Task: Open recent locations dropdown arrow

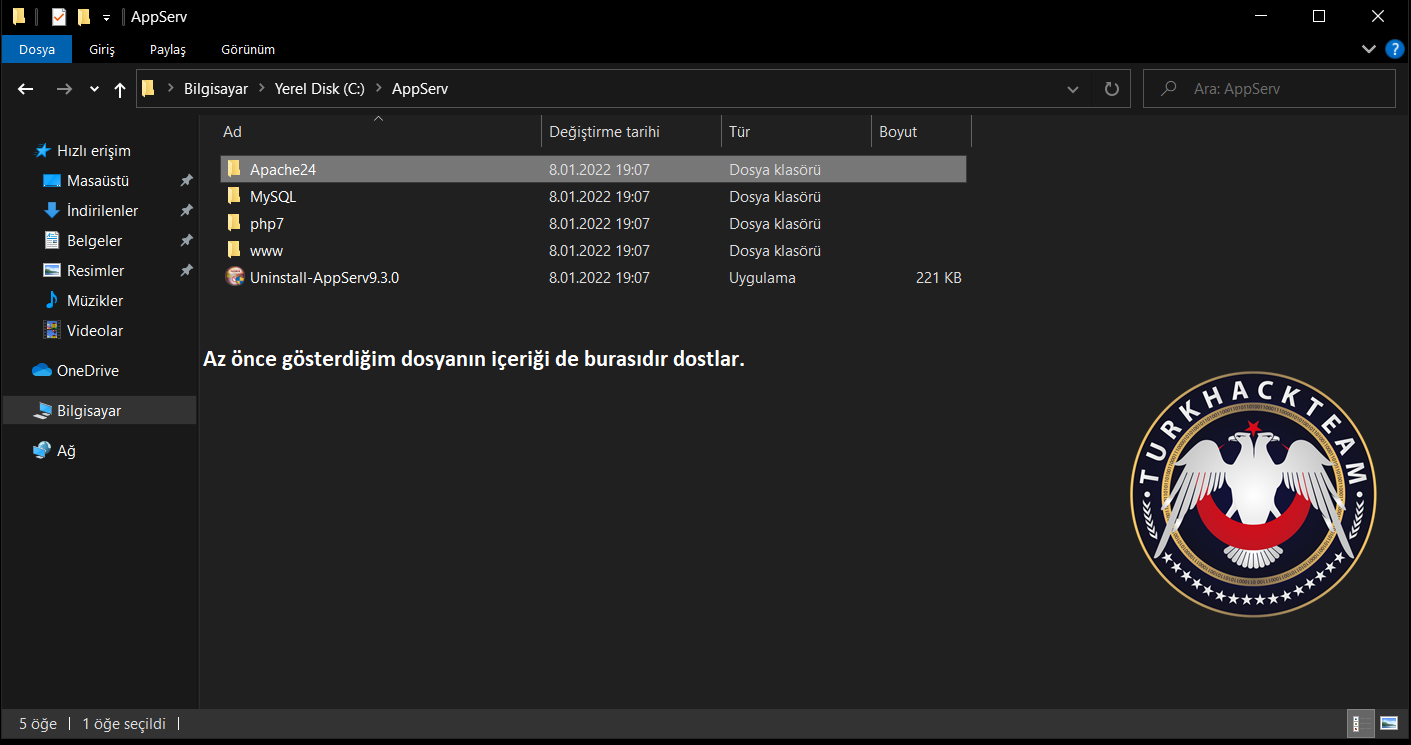Action: 94,89
